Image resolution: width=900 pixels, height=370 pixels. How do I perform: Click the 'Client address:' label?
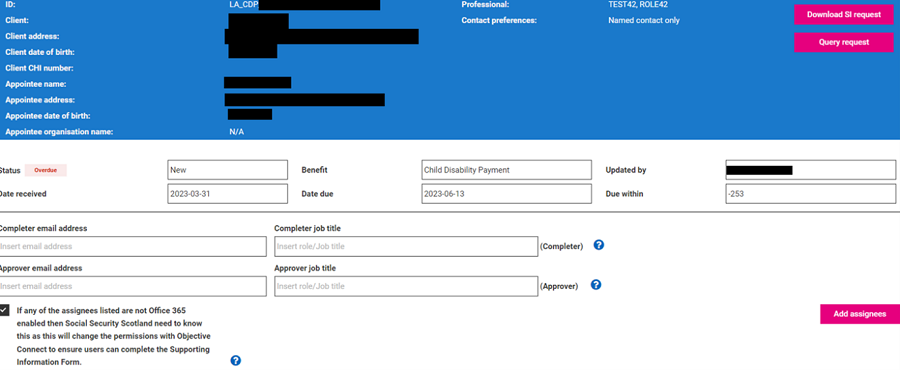(32, 36)
